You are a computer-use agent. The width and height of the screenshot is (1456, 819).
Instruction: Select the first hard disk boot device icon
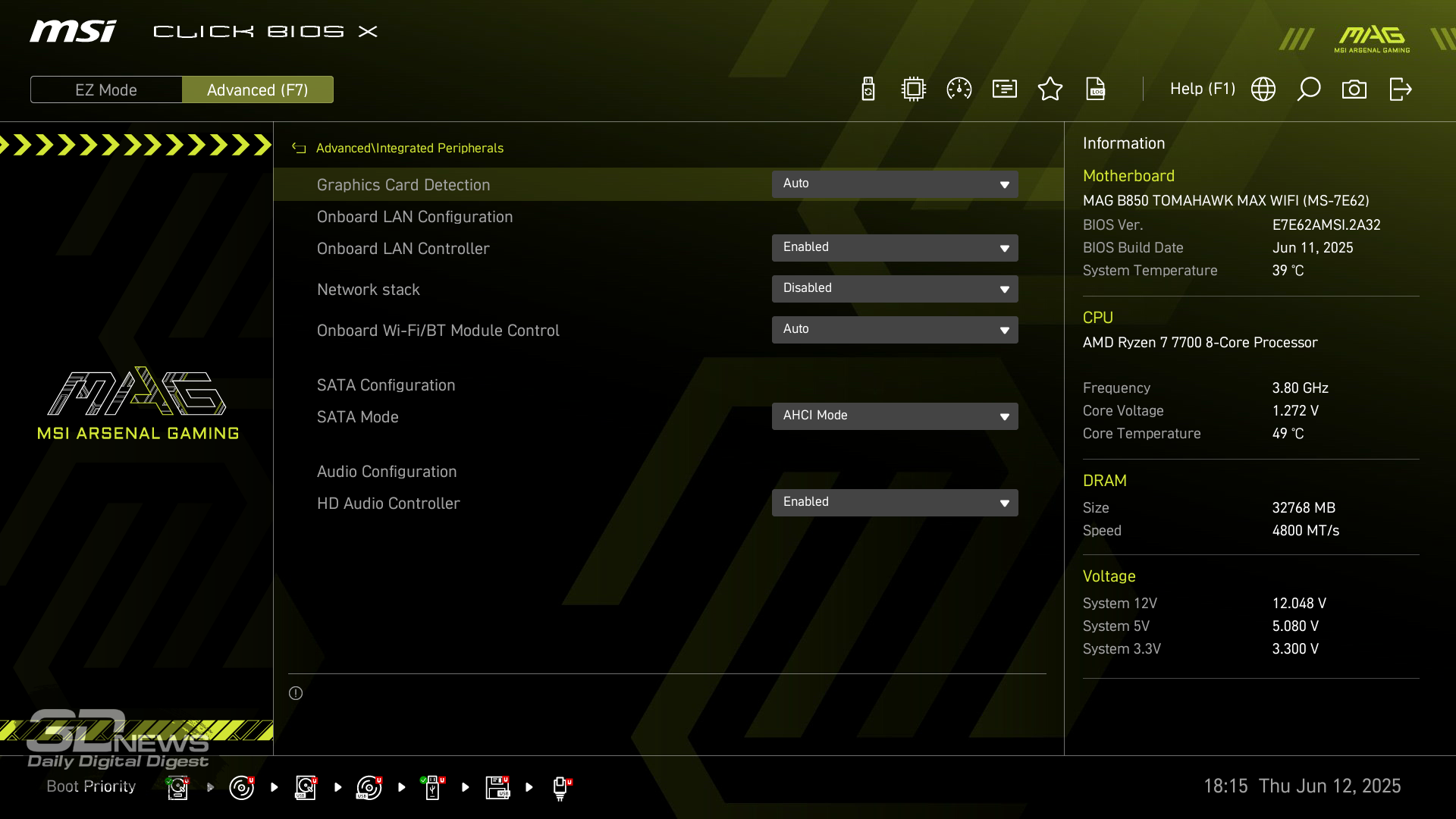[x=177, y=787]
